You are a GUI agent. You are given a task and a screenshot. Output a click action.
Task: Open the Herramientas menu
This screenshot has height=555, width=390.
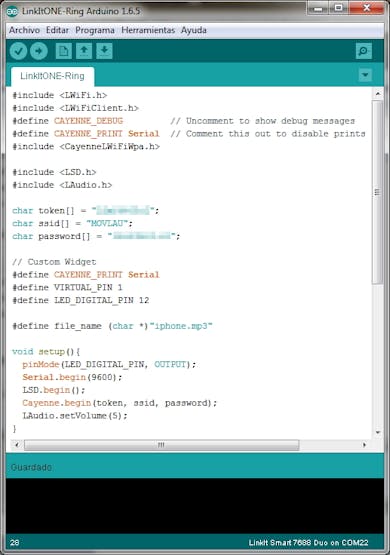pyautogui.click(x=148, y=30)
